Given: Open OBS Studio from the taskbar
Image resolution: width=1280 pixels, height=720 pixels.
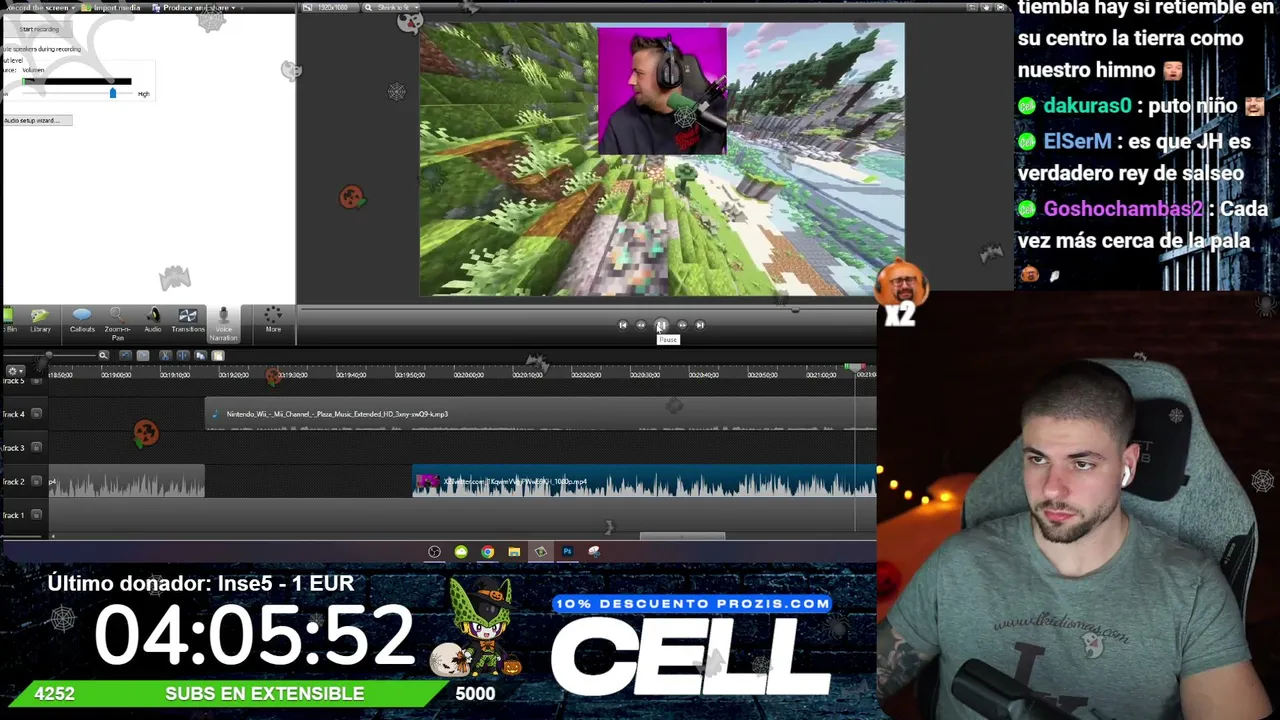Looking at the screenshot, I should (435, 552).
